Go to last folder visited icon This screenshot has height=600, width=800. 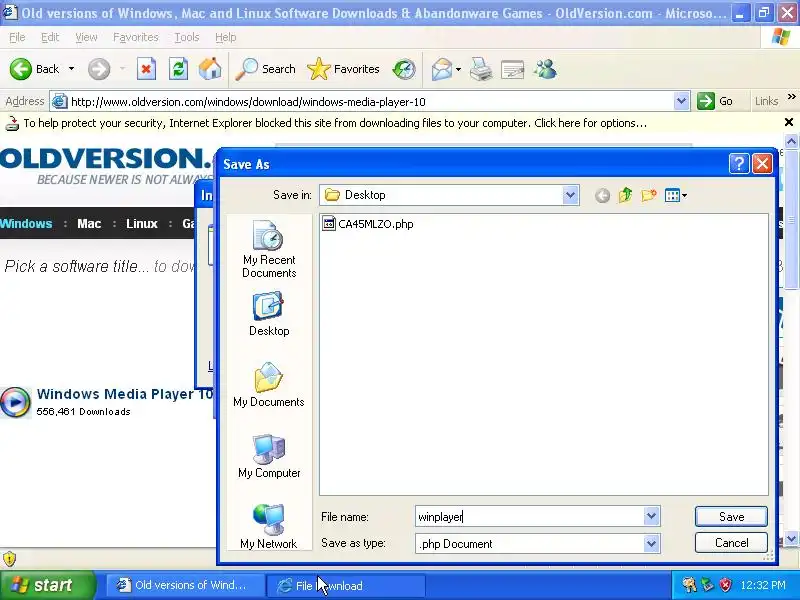coord(603,195)
